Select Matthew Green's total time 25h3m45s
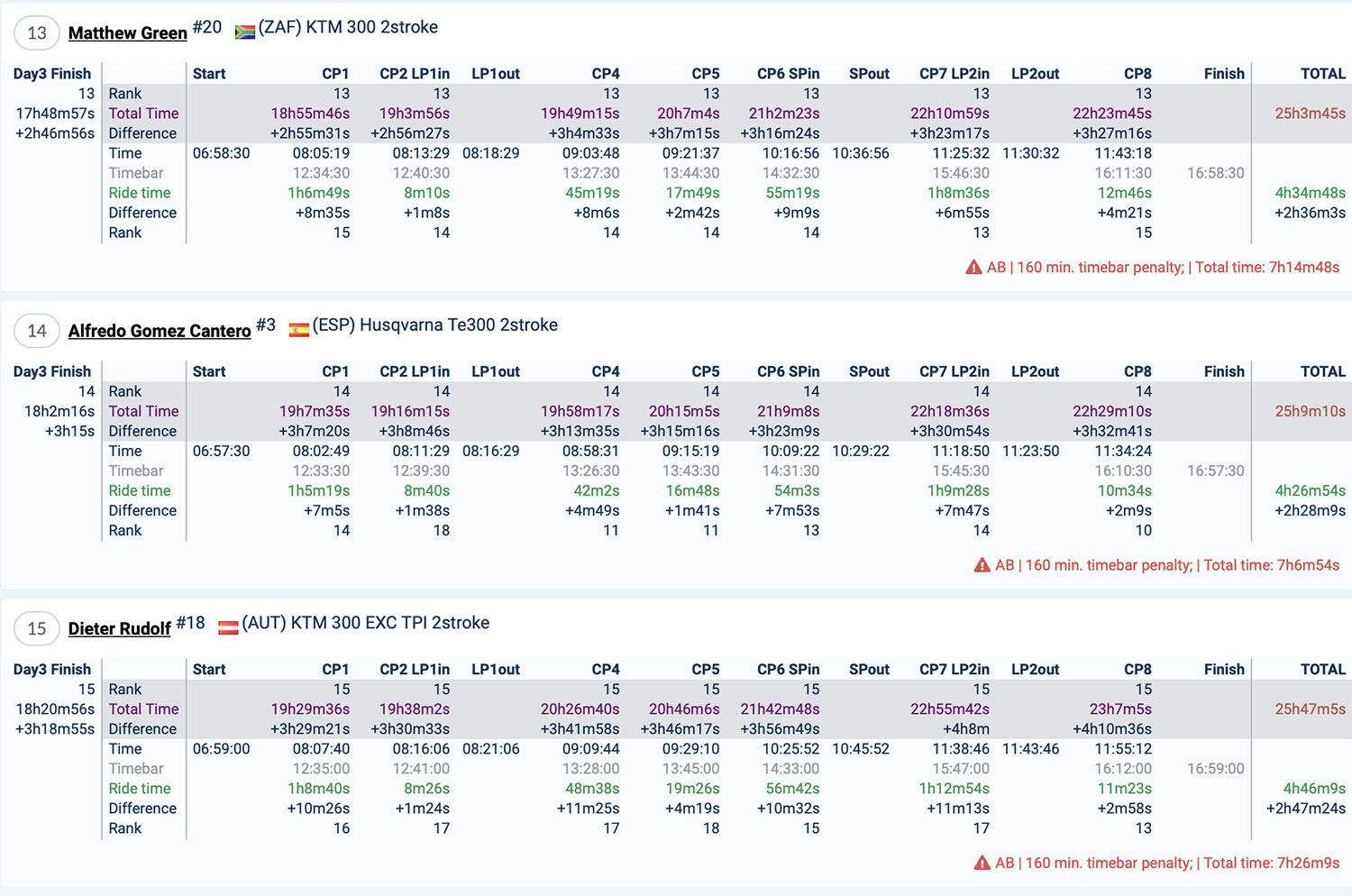1352x896 pixels. [x=1310, y=114]
